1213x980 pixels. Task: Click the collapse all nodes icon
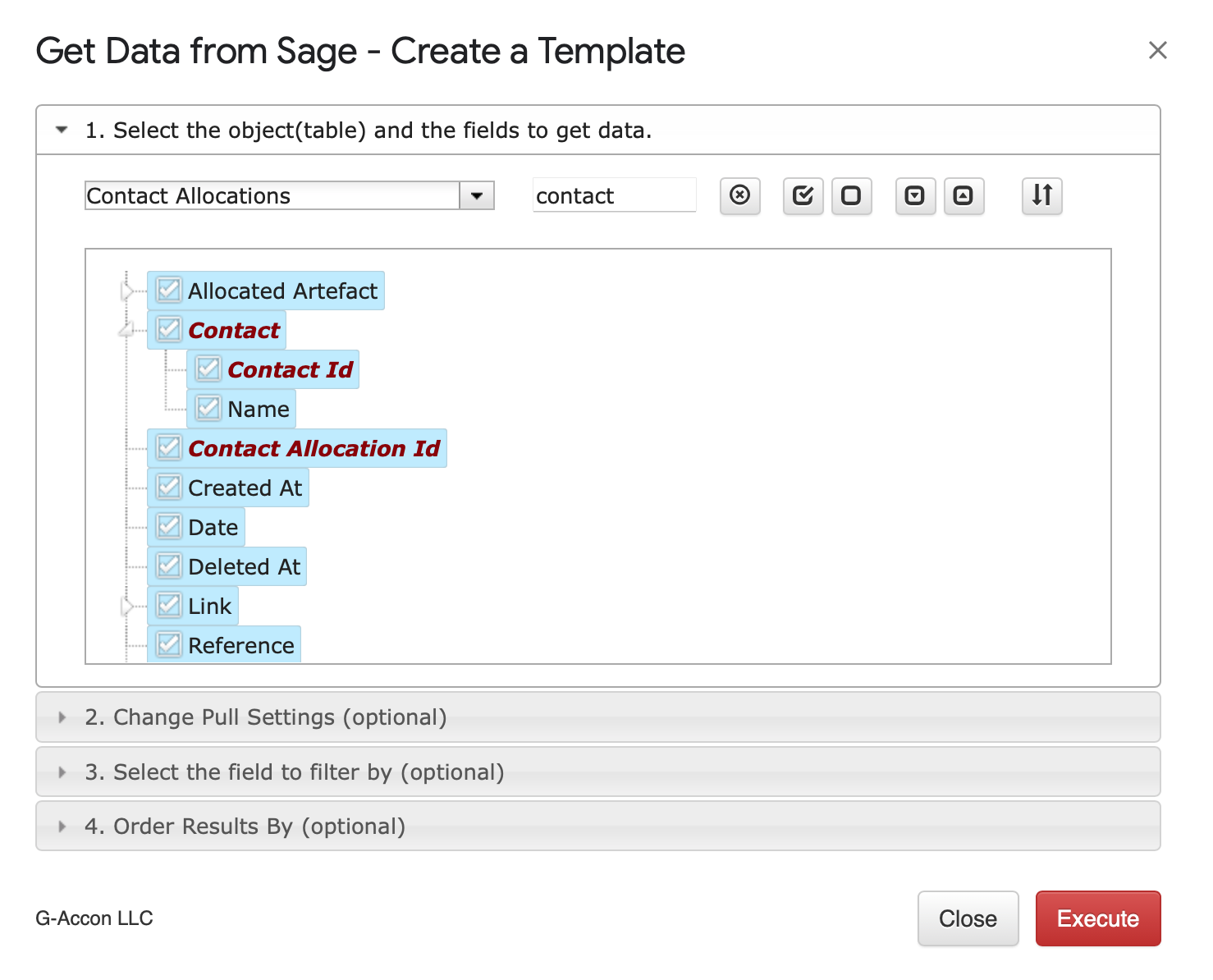tap(964, 196)
